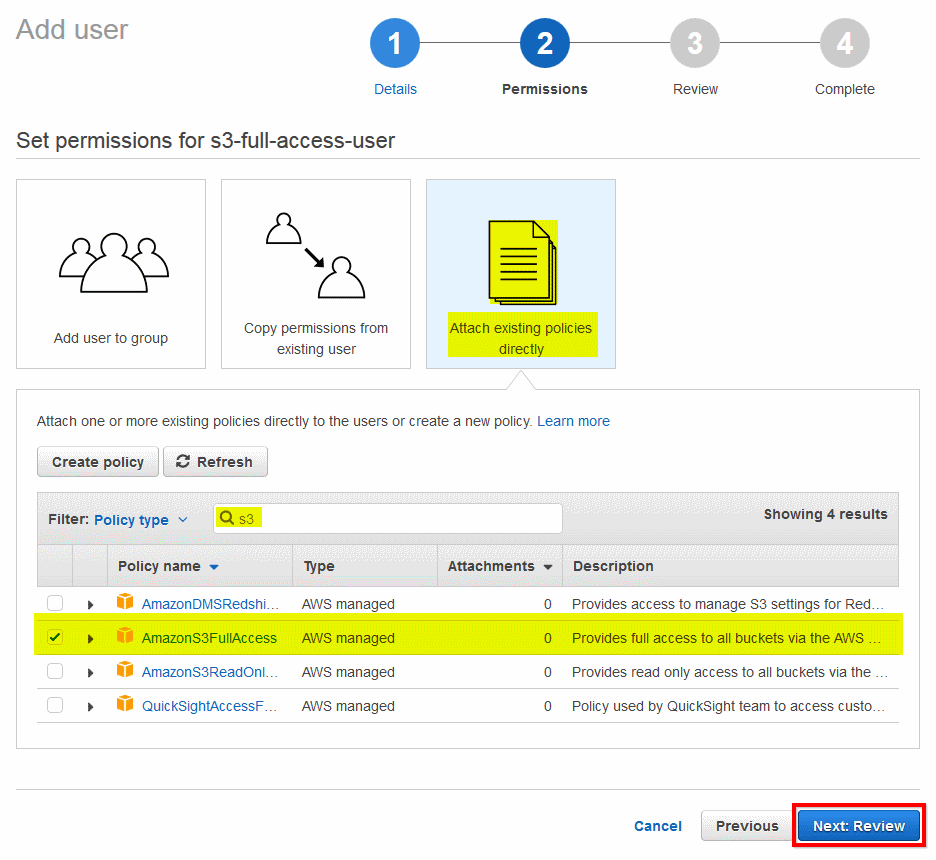This screenshot has width=936, height=860.
Task: Click step 2 Permissions circle
Action: [544, 43]
